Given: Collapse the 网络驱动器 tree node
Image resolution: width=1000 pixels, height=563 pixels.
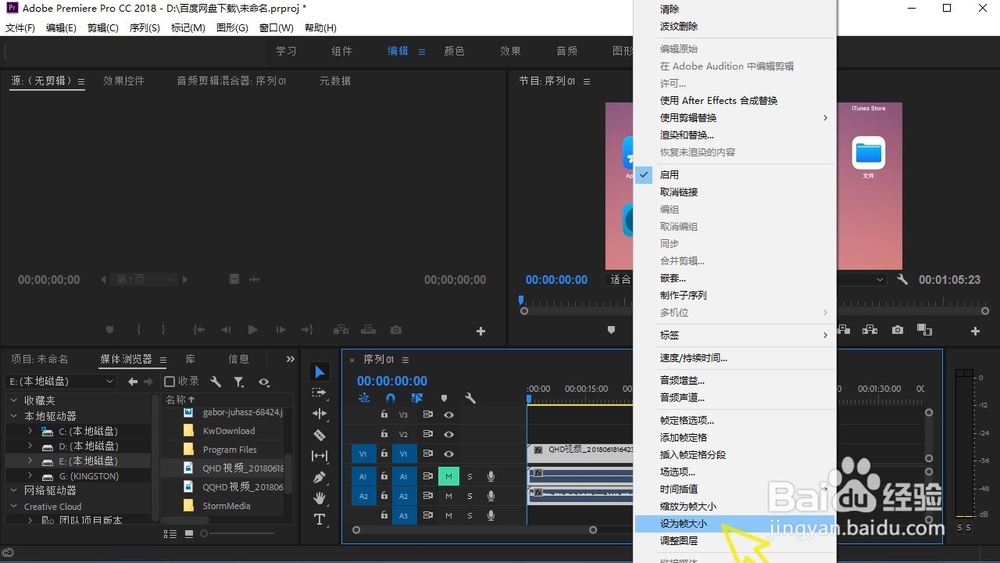Looking at the screenshot, I should pyautogui.click(x=13, y=490).
